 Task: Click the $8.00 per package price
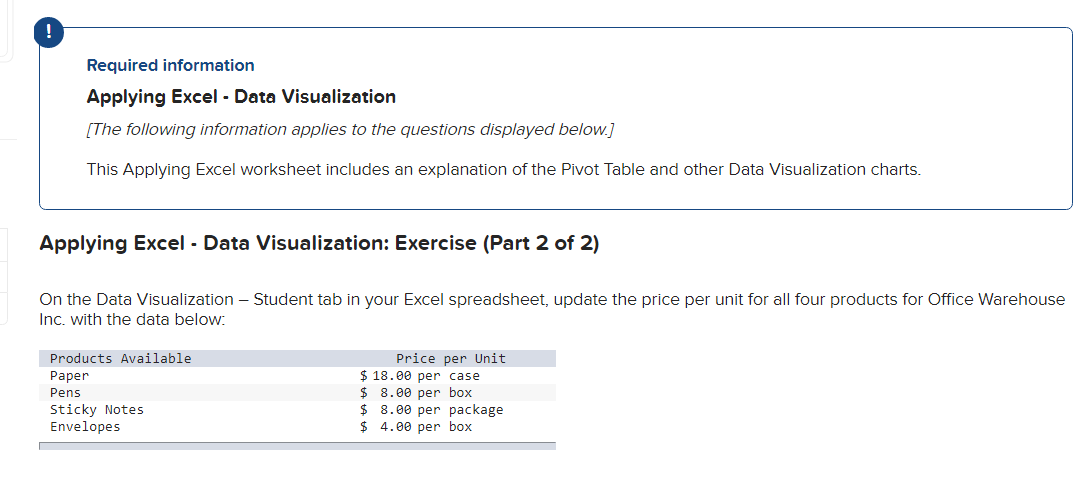(432, 409)
